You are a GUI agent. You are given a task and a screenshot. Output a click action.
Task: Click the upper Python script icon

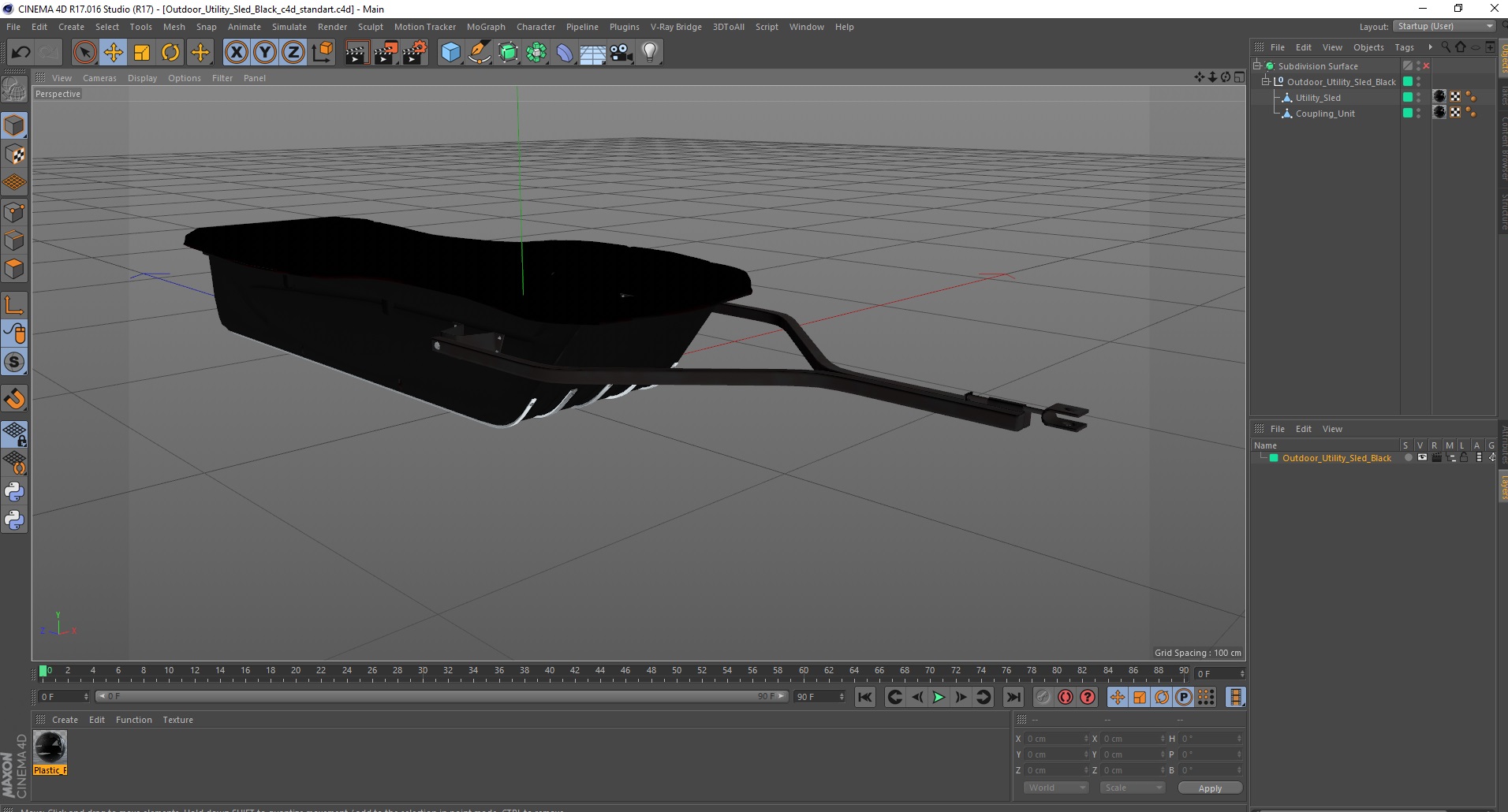click(14, 492)
